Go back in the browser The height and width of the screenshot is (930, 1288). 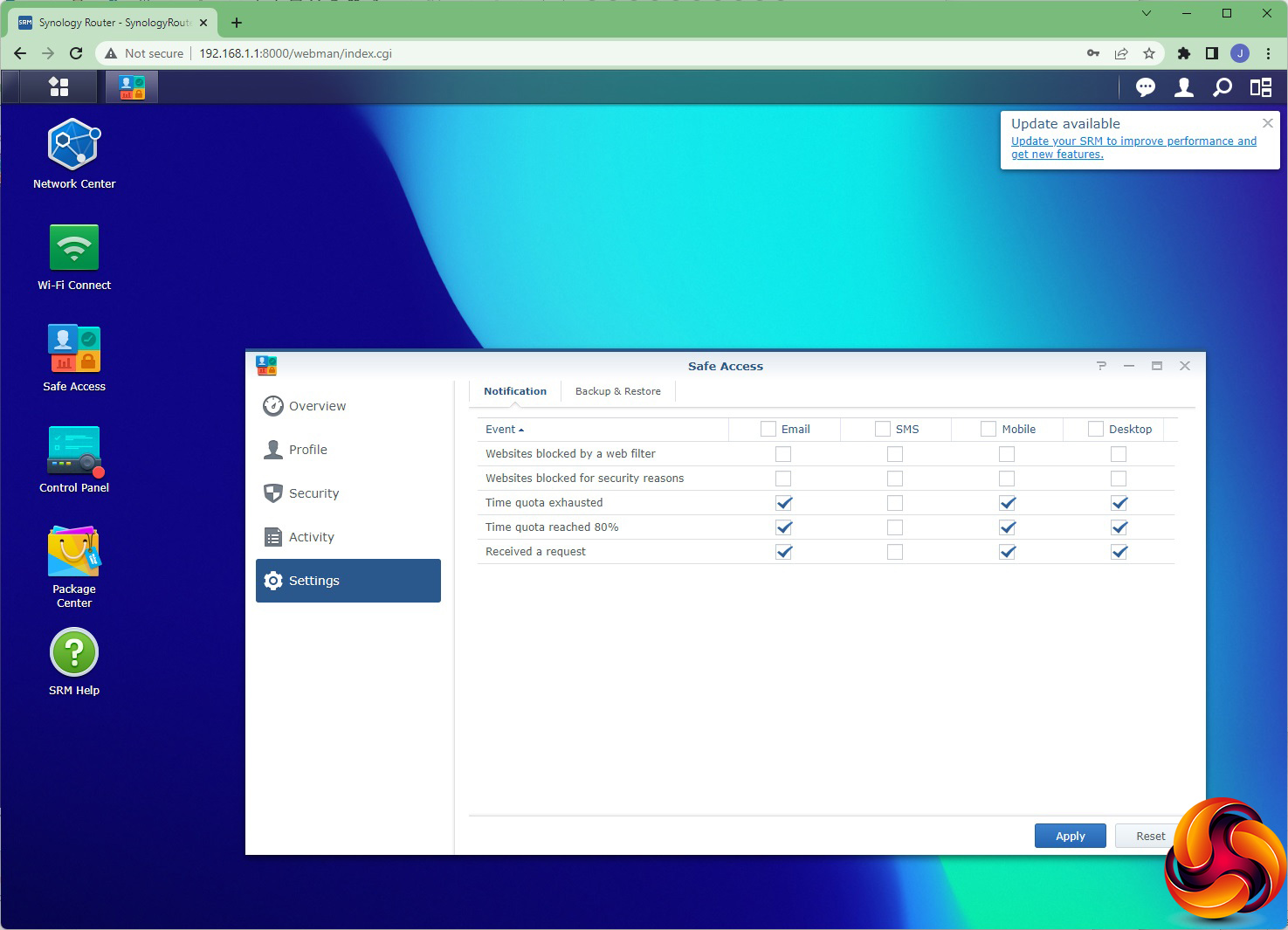click(x=20, y=53)
